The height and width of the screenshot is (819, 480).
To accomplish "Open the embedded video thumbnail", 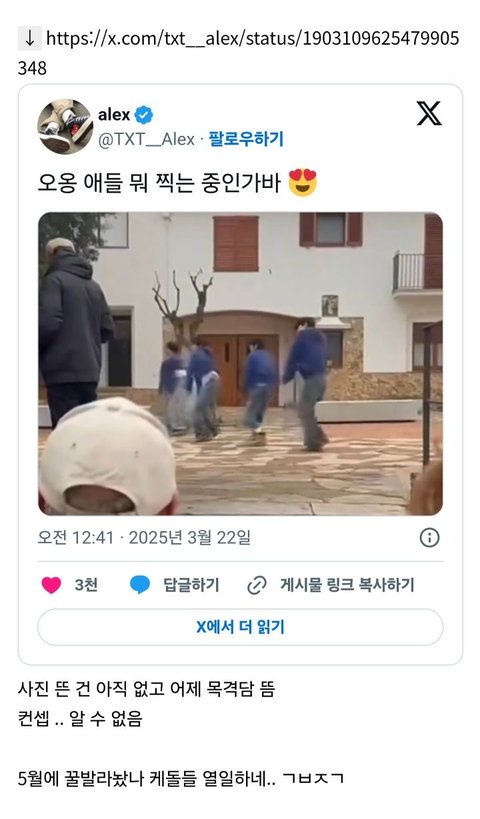I will pyautogui.click(x=240, y=364).
